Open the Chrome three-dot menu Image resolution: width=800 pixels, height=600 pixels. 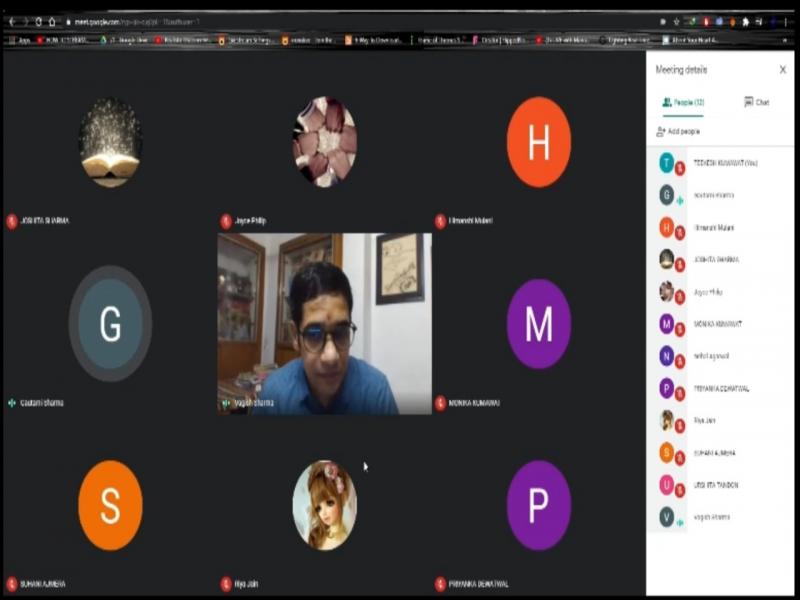point(785,21)
